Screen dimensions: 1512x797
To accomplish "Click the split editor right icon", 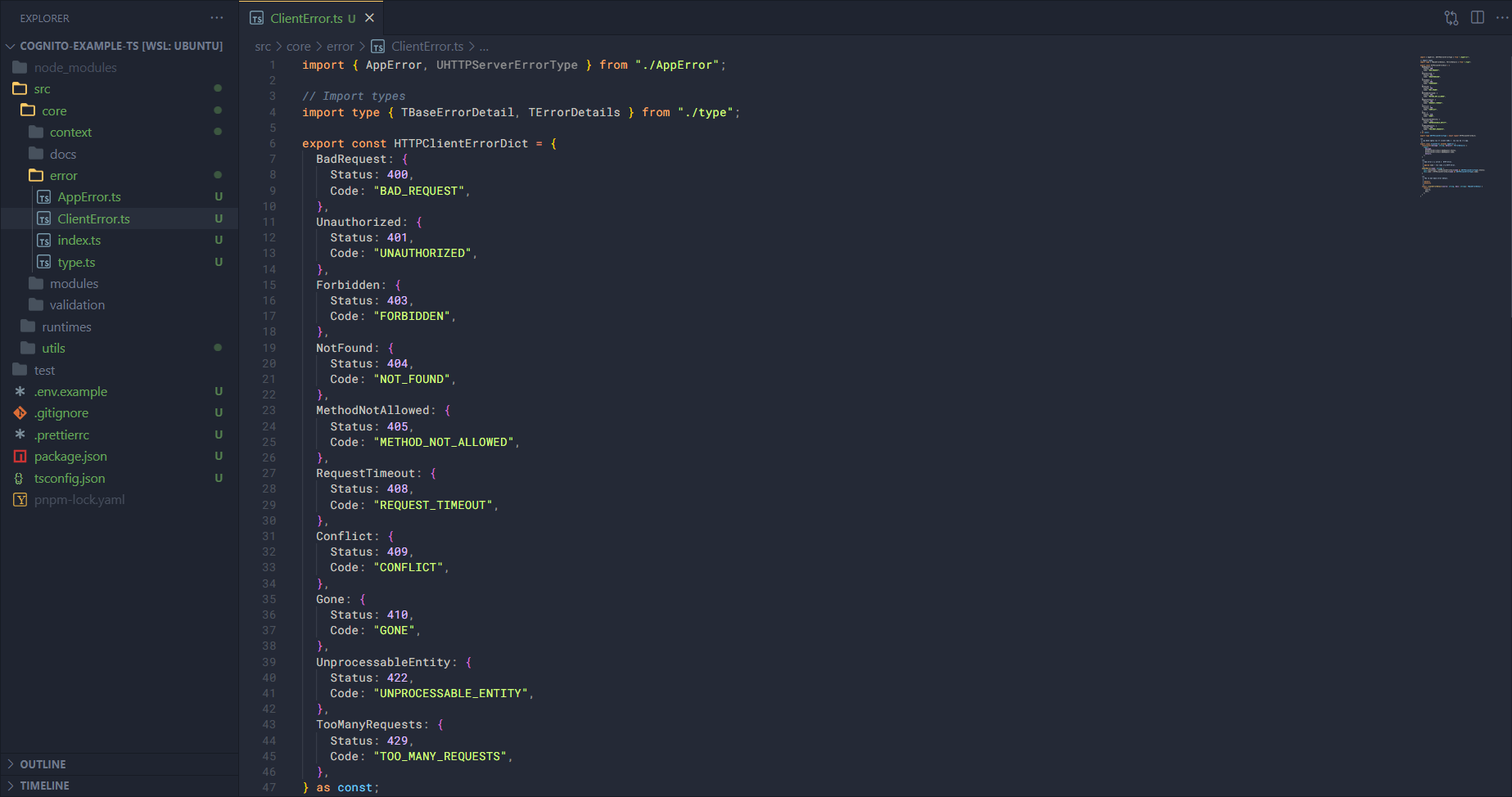I will (x=1477, y=18).
